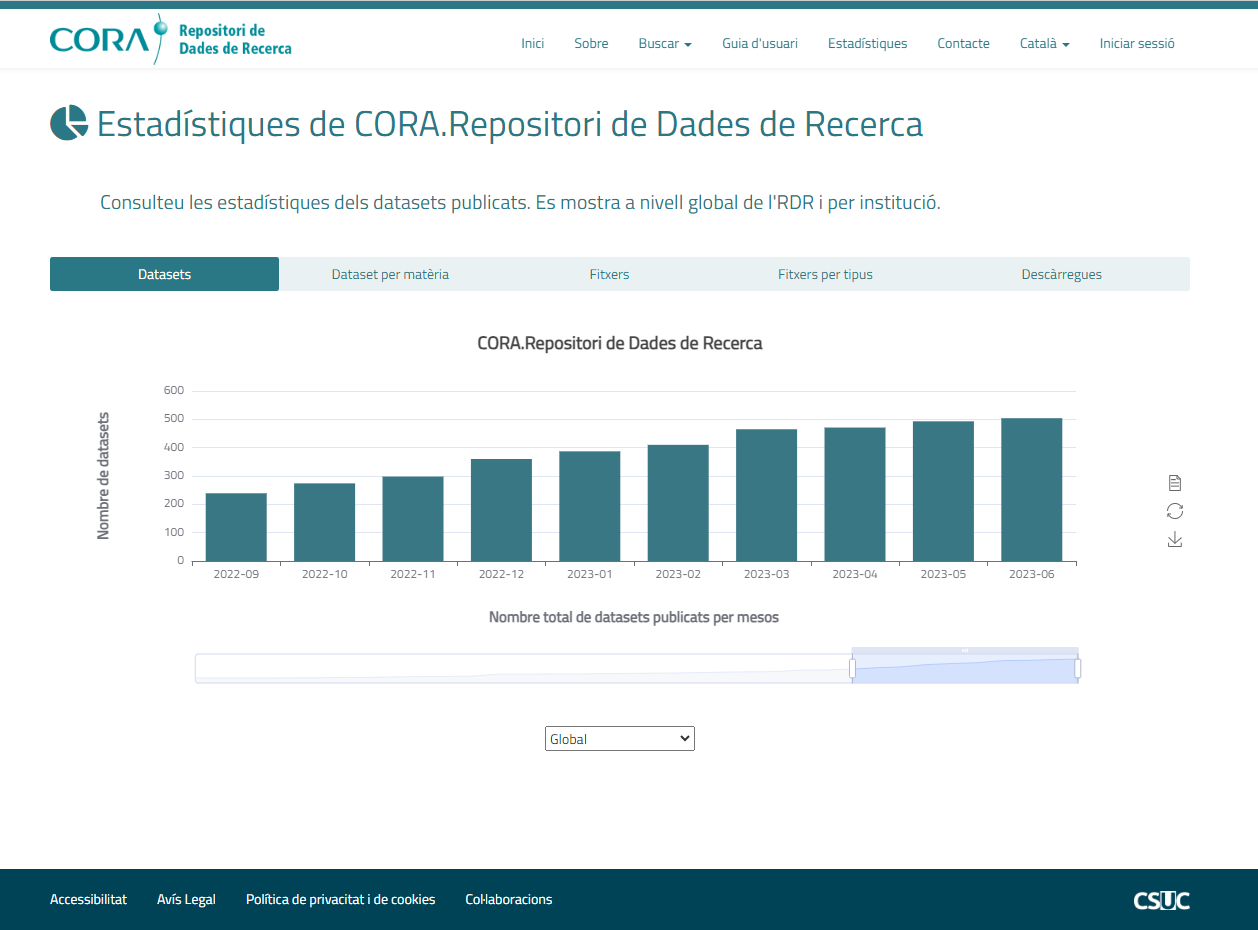The width and height of the screenshot is (1258, 930).
Task: Open Política de privacitat i de cookies
Action: point(341,899)
